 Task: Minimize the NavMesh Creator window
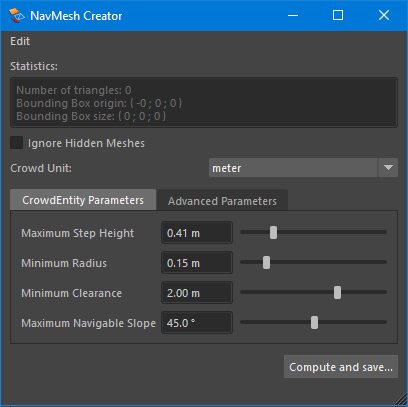point(293,15)
